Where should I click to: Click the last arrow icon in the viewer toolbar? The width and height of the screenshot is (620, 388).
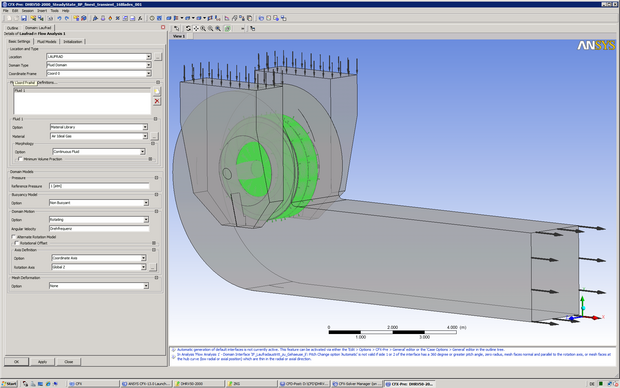pyautogui.click(x=252, y=28)
